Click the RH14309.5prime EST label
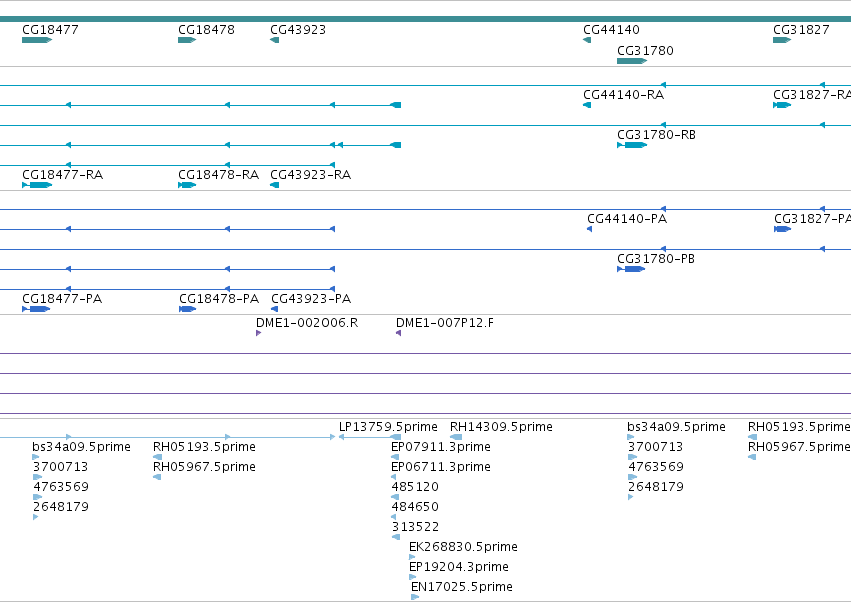This screenshot has height=602, width=851. point(501,427)
